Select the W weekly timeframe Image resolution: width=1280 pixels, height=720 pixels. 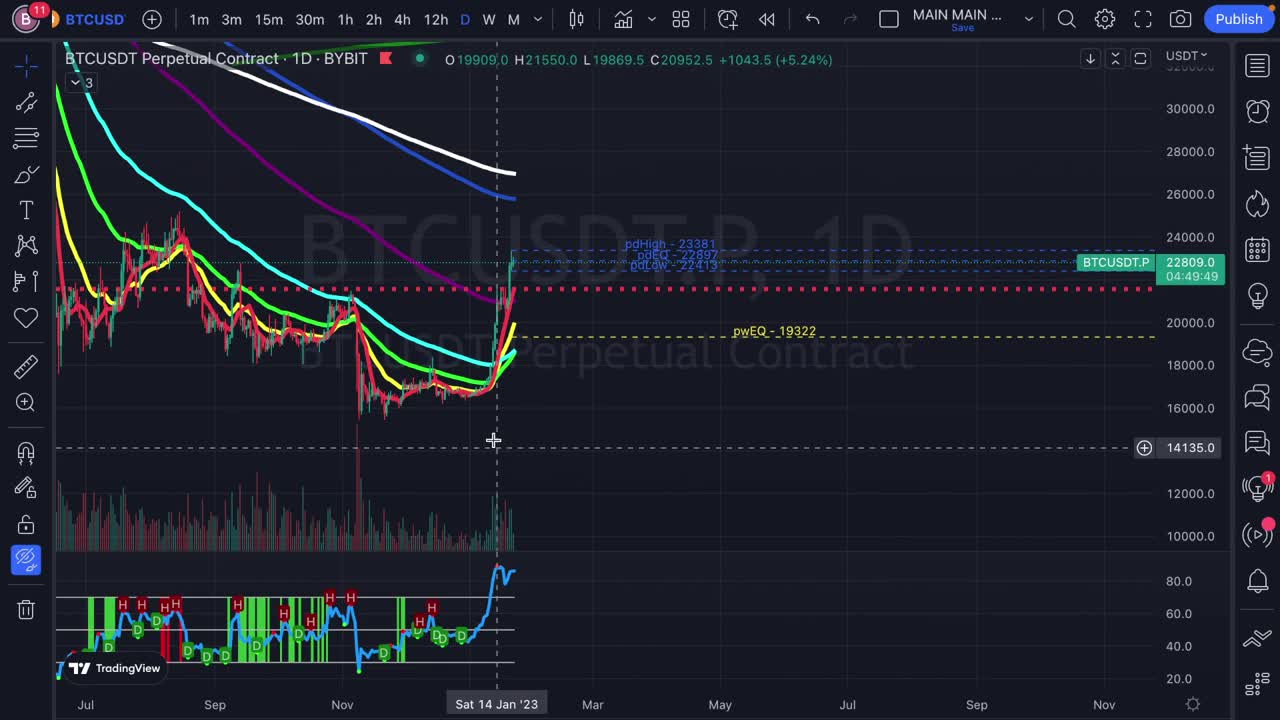[489, 19]
